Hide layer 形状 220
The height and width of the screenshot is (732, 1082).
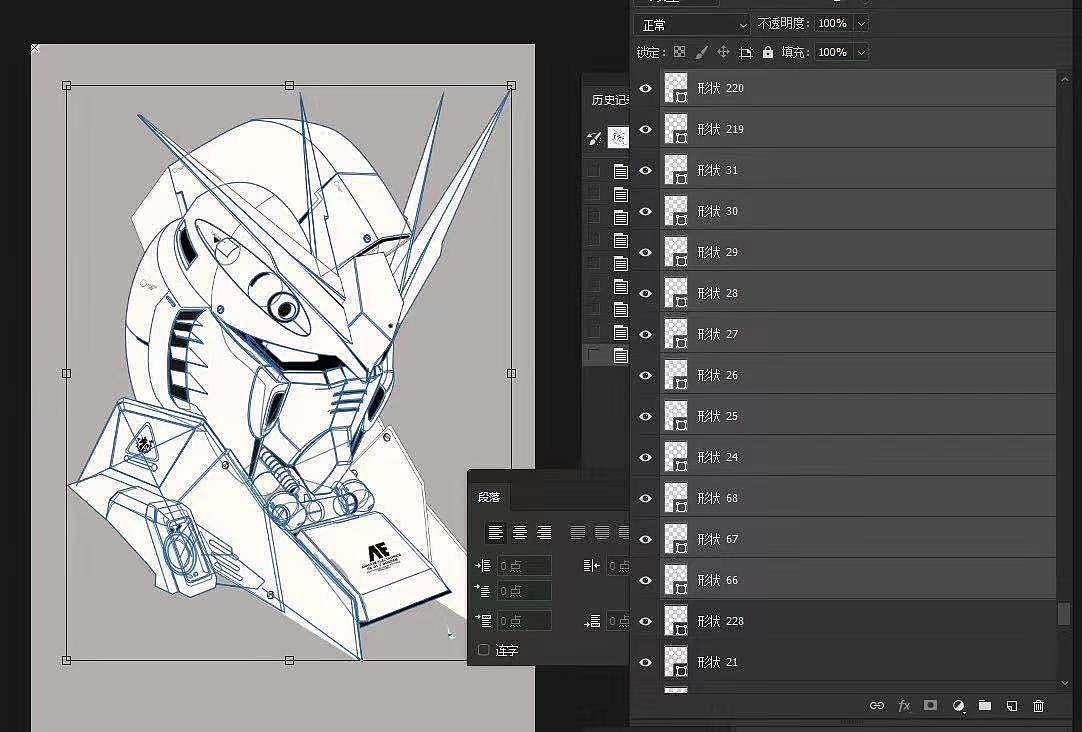click(x=645, y=88)
